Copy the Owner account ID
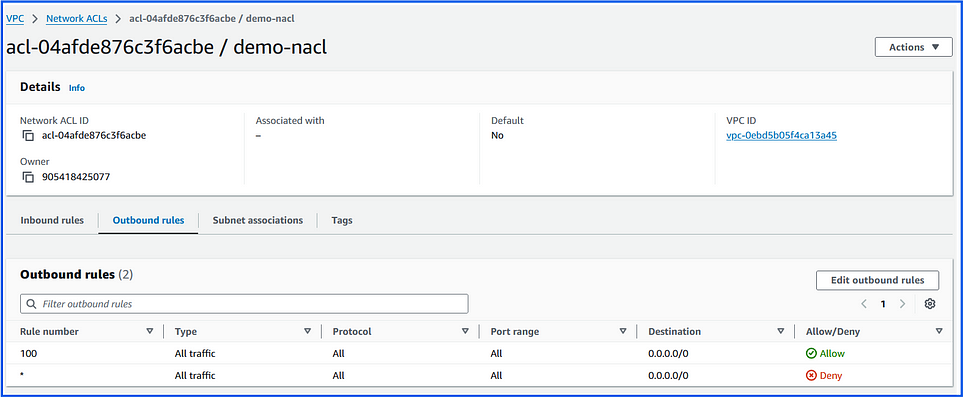Viewport: 963px width, 397px height. (x=28, y=177)
